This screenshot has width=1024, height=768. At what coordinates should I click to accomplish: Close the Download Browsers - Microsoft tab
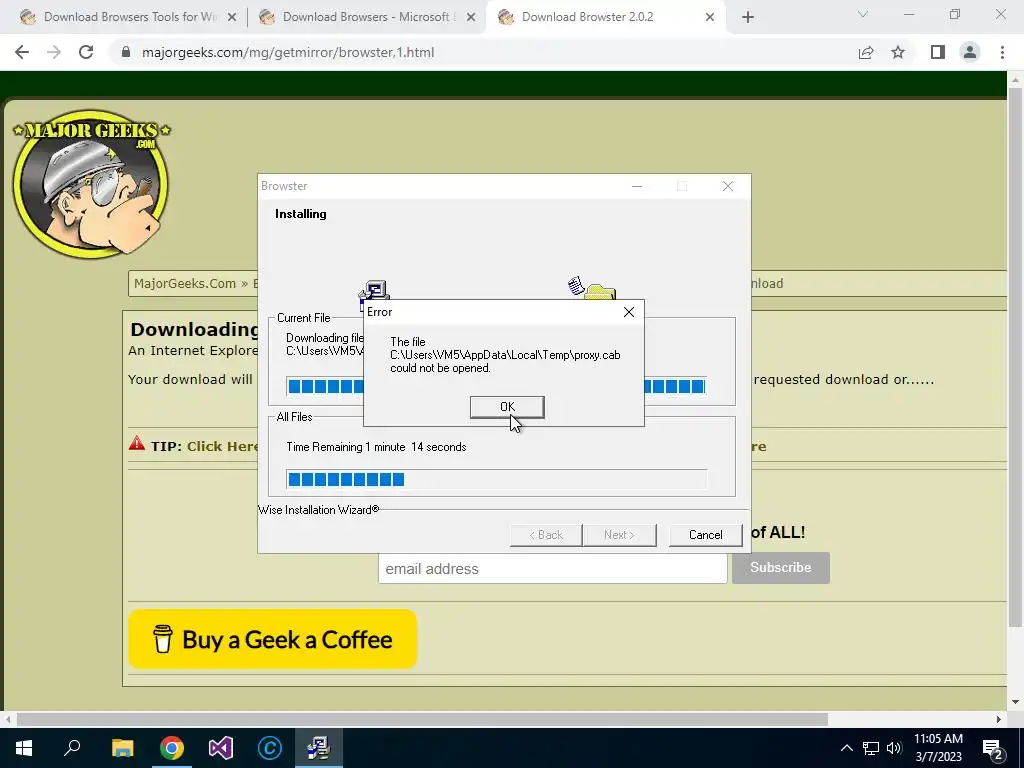470,18
